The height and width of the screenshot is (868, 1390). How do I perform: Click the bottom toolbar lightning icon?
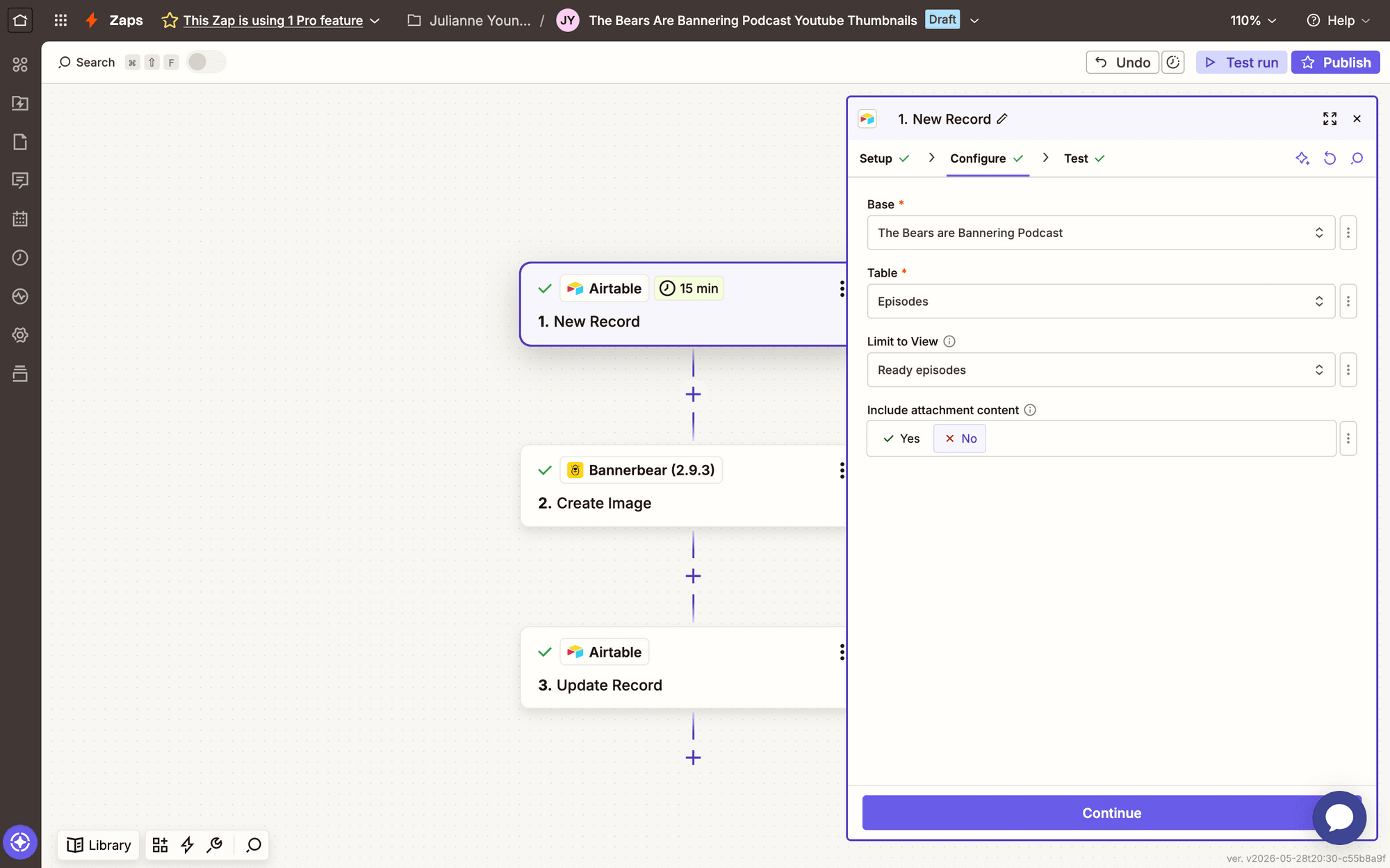187,845
